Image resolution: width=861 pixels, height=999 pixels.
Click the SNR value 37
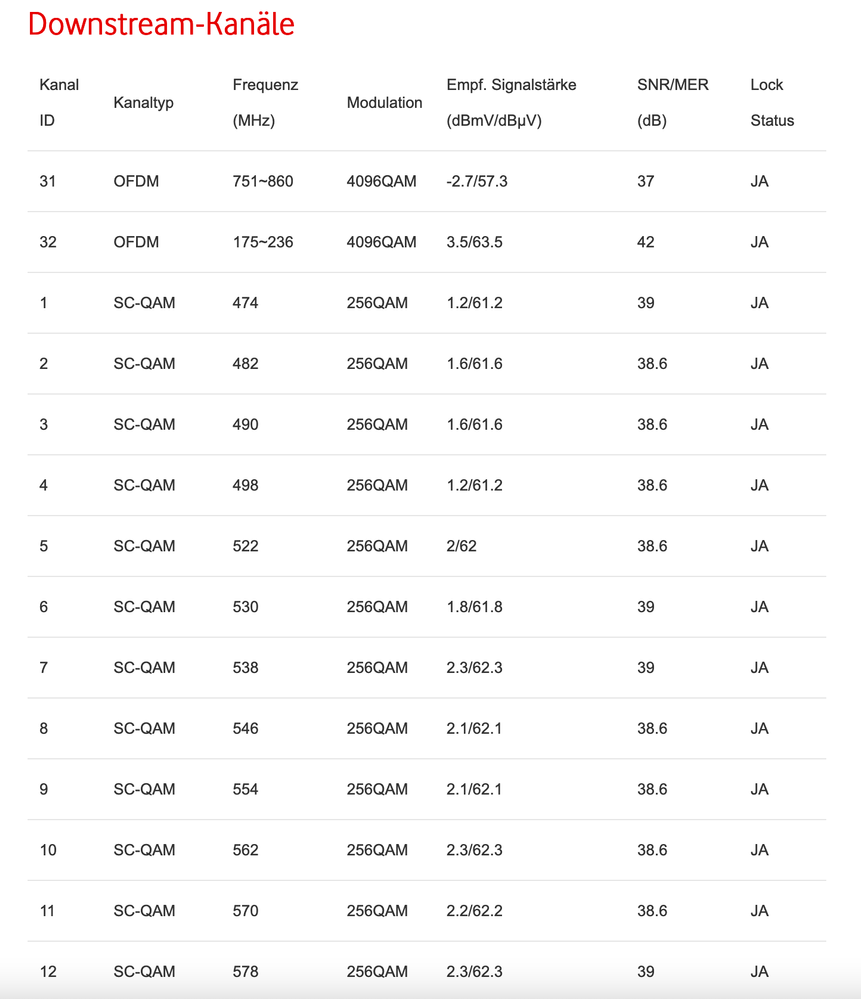tap(646, 181)
